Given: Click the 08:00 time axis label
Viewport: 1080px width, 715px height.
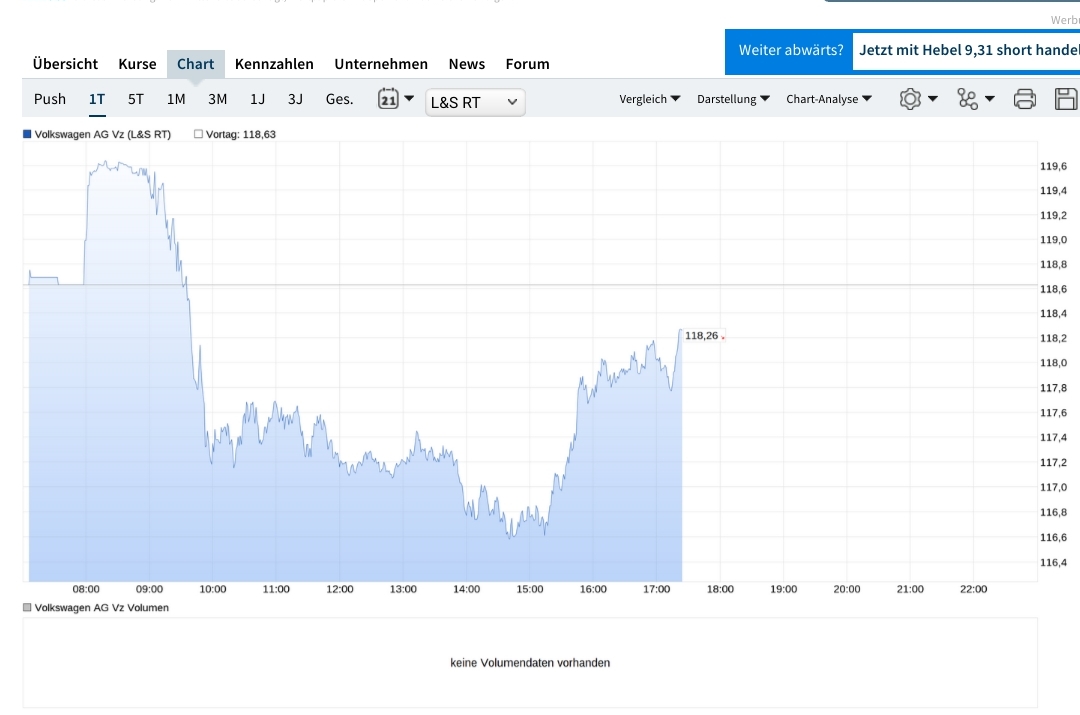Looking at the screenshot, I should pyautogui.click(x=86, y=589).
